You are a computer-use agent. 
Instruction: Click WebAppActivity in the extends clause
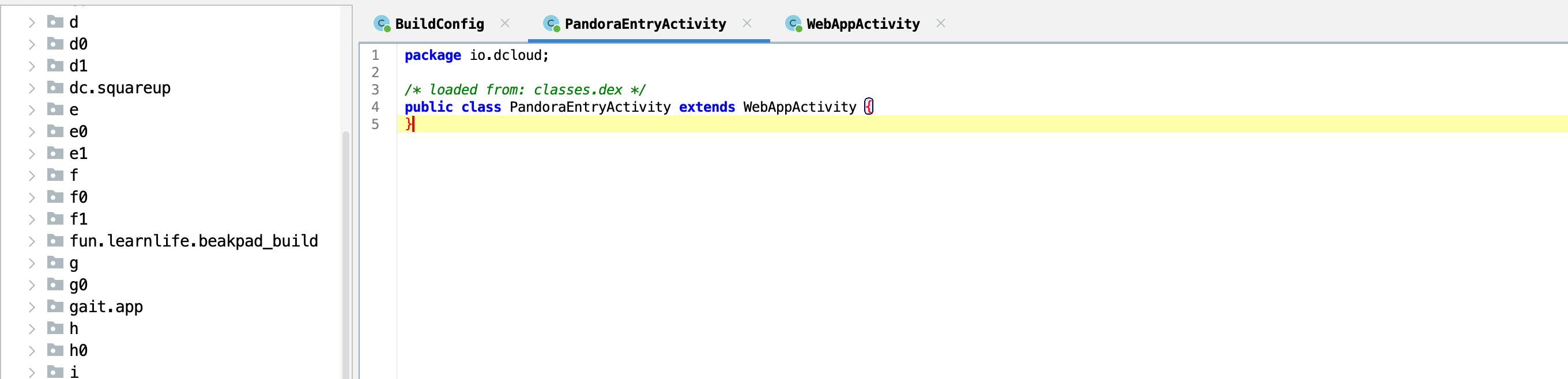tap(800, 107)
